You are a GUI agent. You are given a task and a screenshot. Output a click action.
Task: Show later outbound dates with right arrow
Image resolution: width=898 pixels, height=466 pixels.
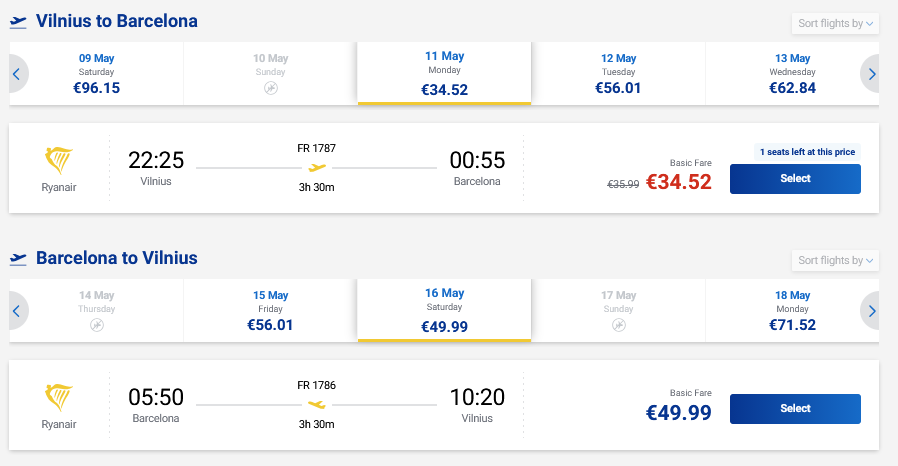click(871, 74)
